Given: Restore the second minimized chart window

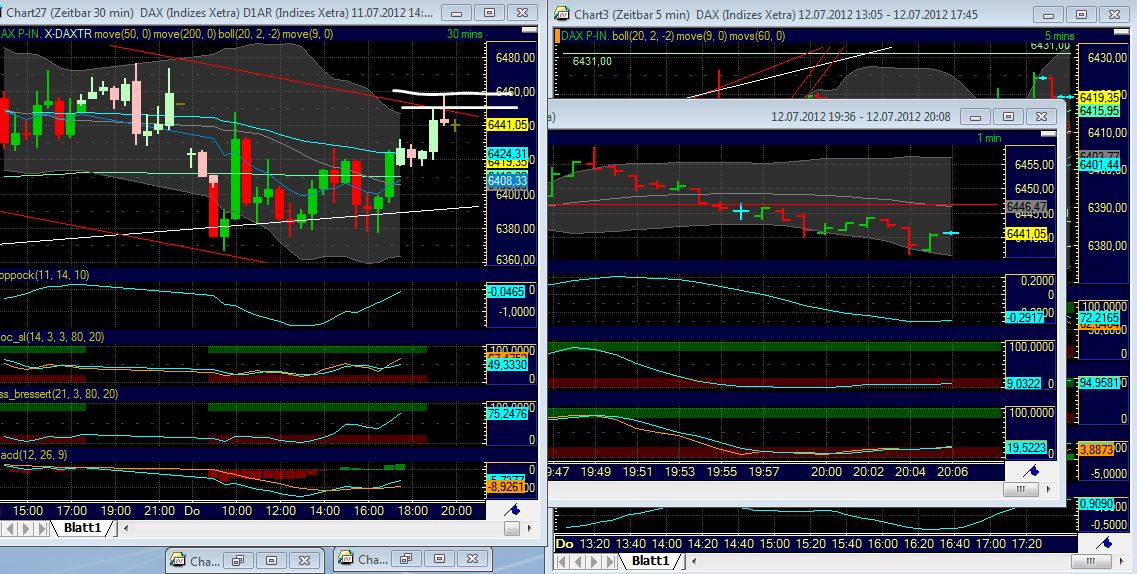Looking at the screenshot, I should [405, 559].
